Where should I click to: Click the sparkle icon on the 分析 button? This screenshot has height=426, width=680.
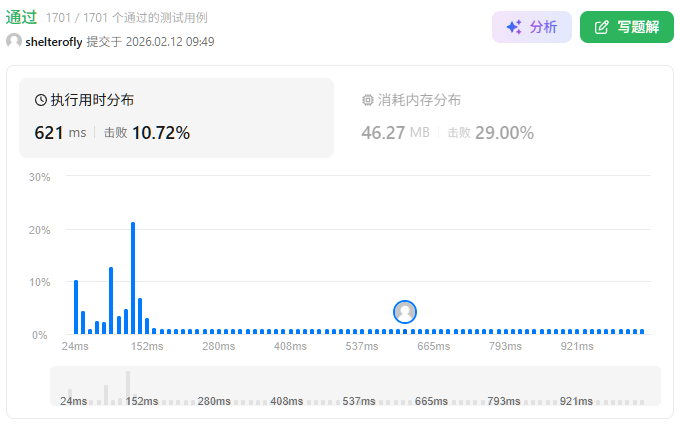coord(514,27)
